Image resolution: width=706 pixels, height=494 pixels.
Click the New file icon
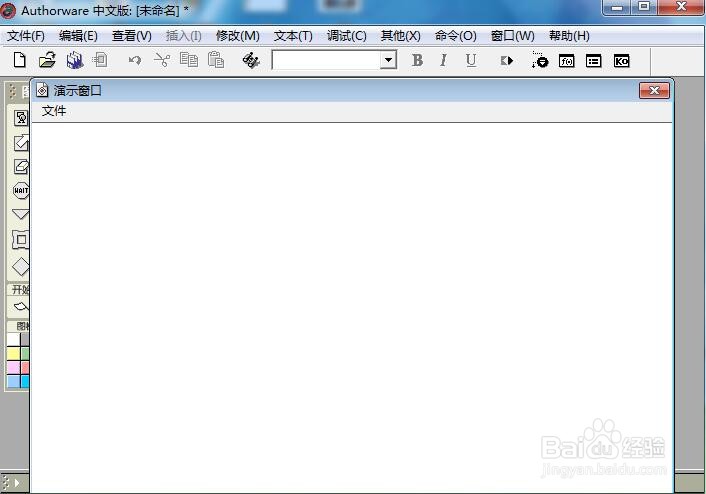[x=19, y=60]
